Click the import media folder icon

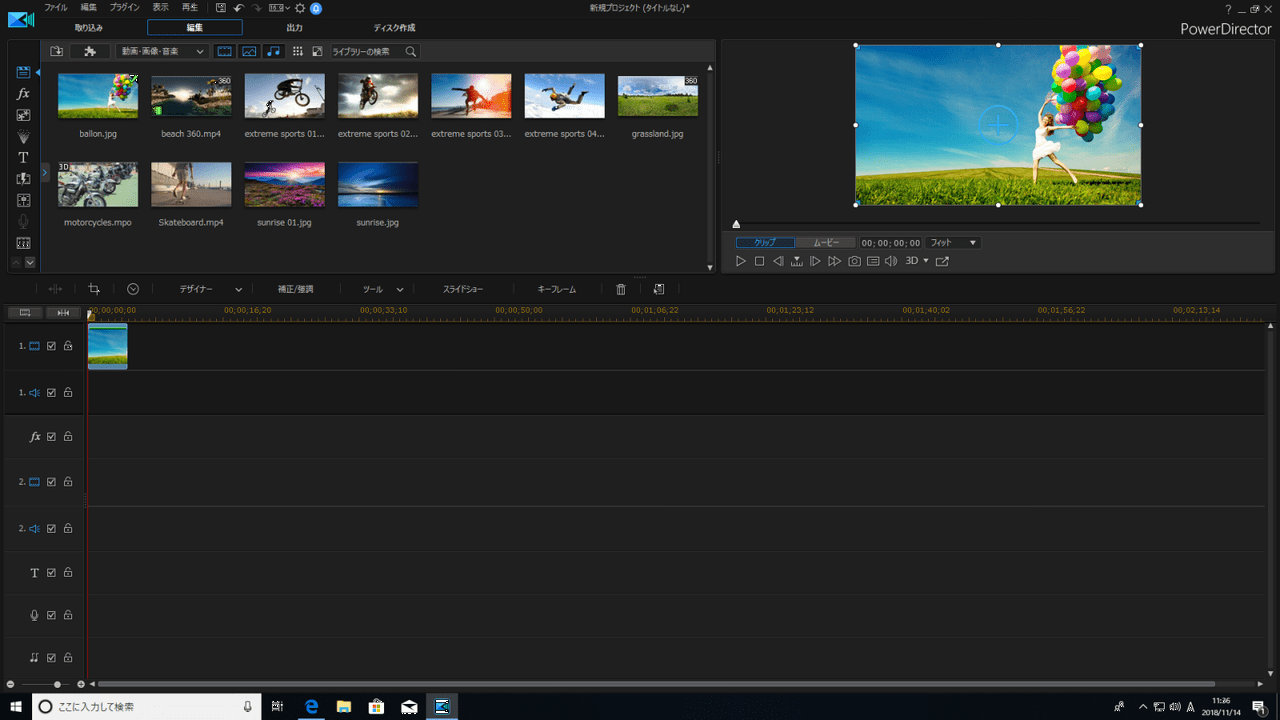[57, 51]
